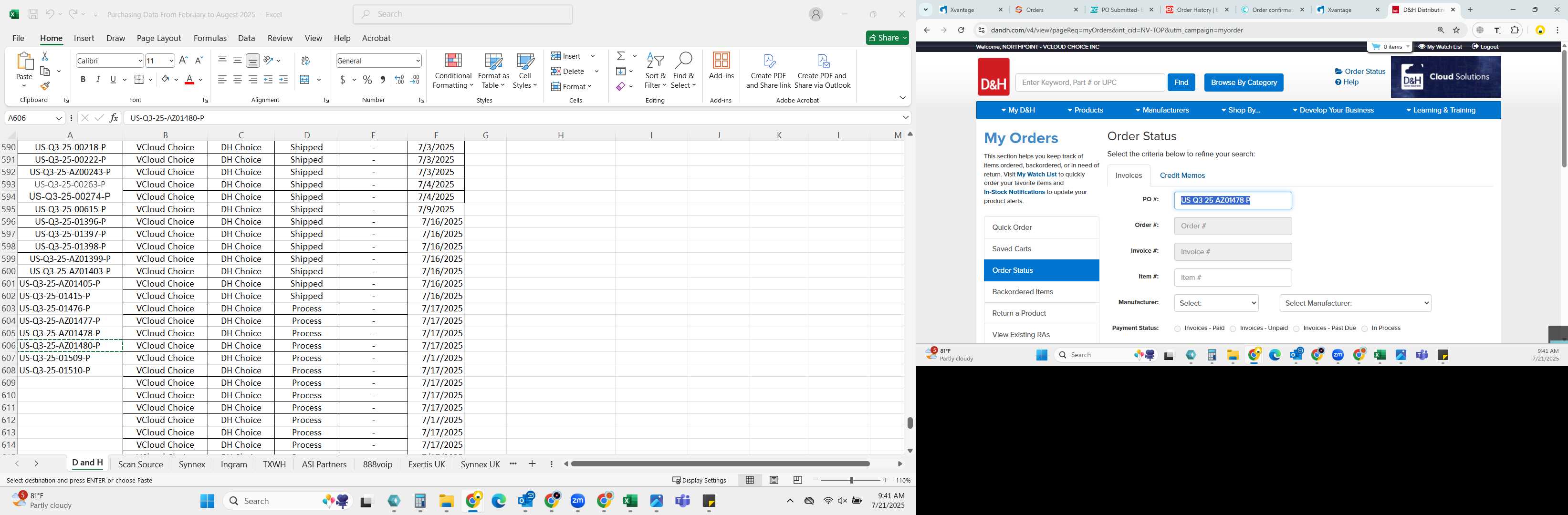1568x515 pixels.
Task: Open the Format cells dropdown
Action: tap(572, 86)
